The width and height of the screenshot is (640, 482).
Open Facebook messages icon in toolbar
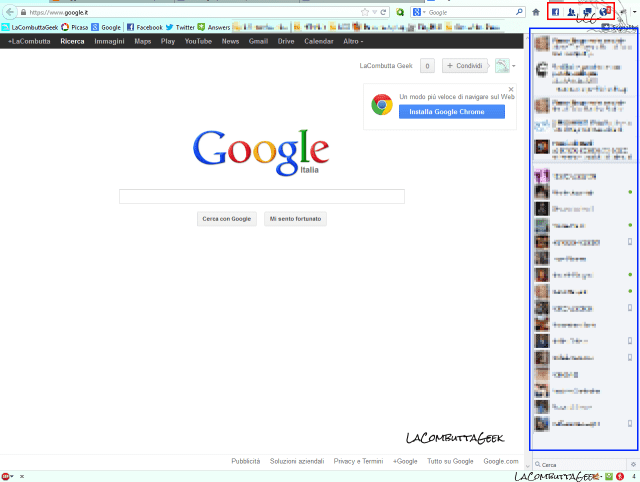point(587,12)
